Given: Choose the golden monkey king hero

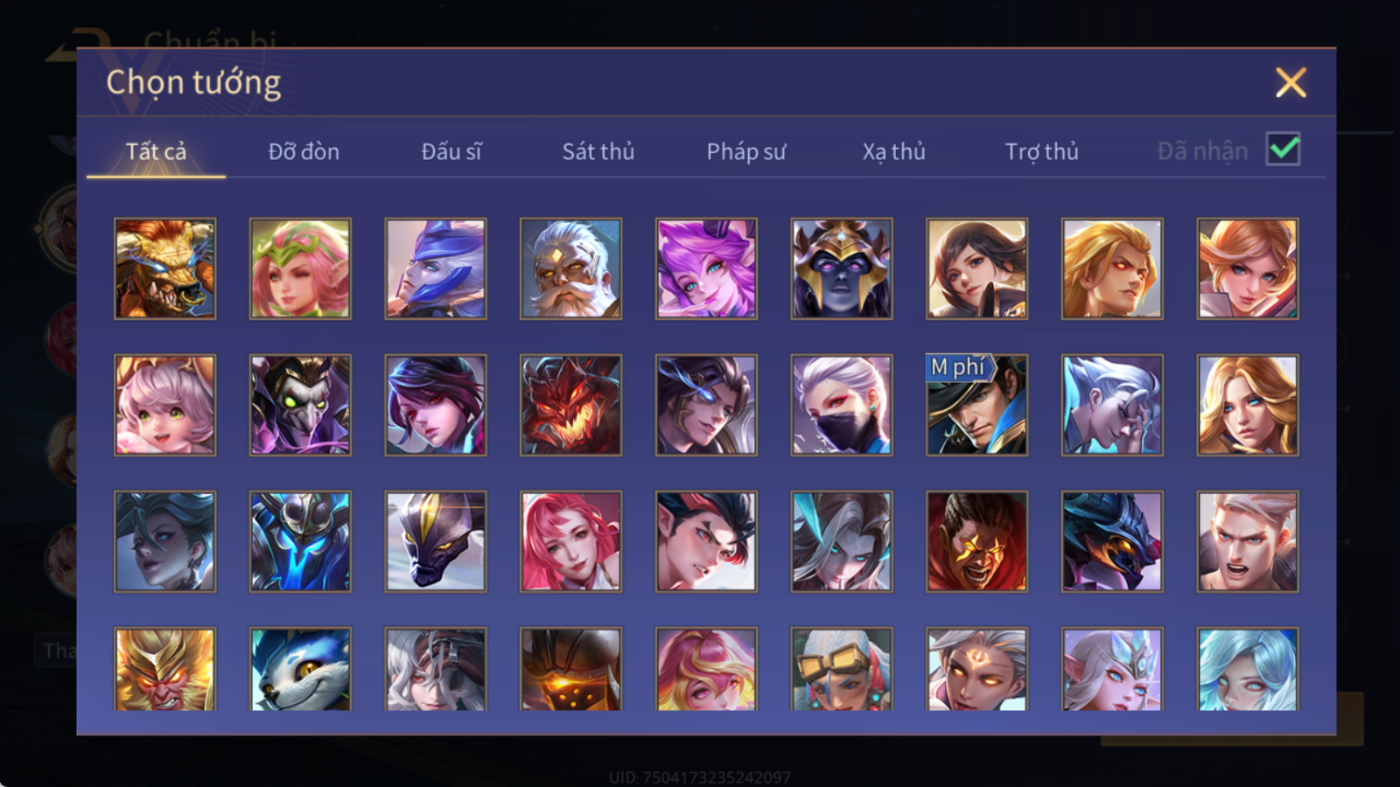Looking at the screenshot, I should click(165, 668).
